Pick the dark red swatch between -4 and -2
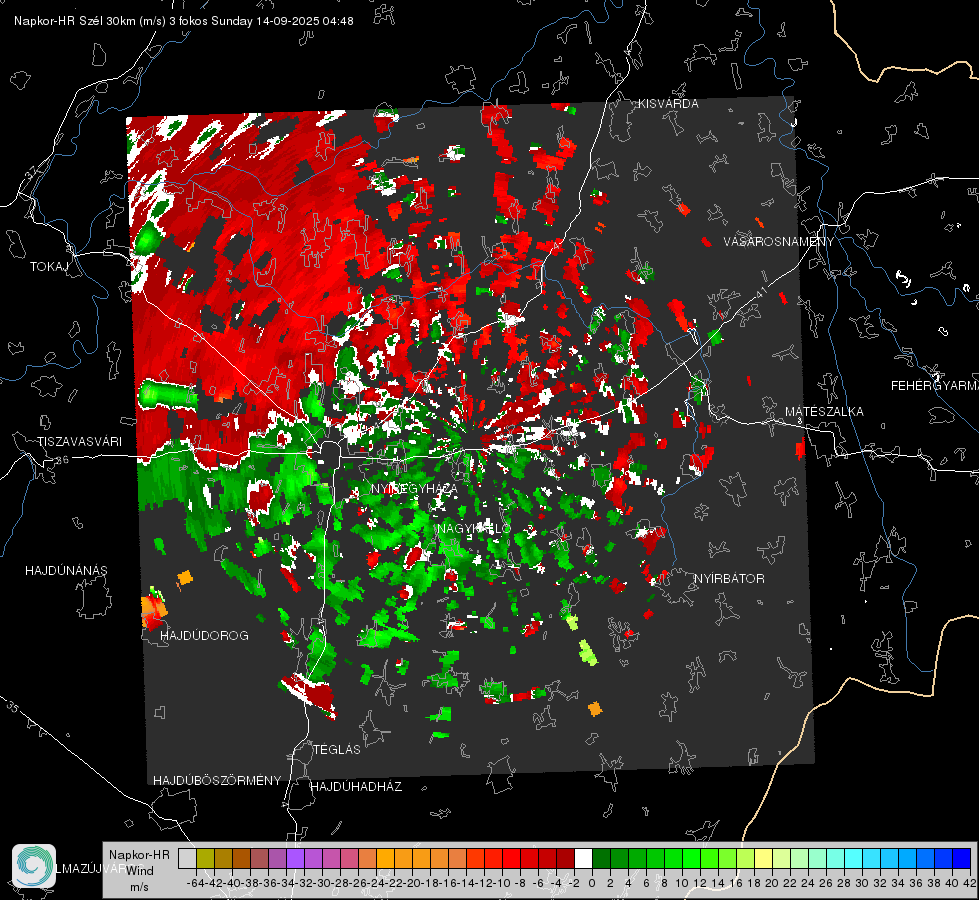 point(566,858)
